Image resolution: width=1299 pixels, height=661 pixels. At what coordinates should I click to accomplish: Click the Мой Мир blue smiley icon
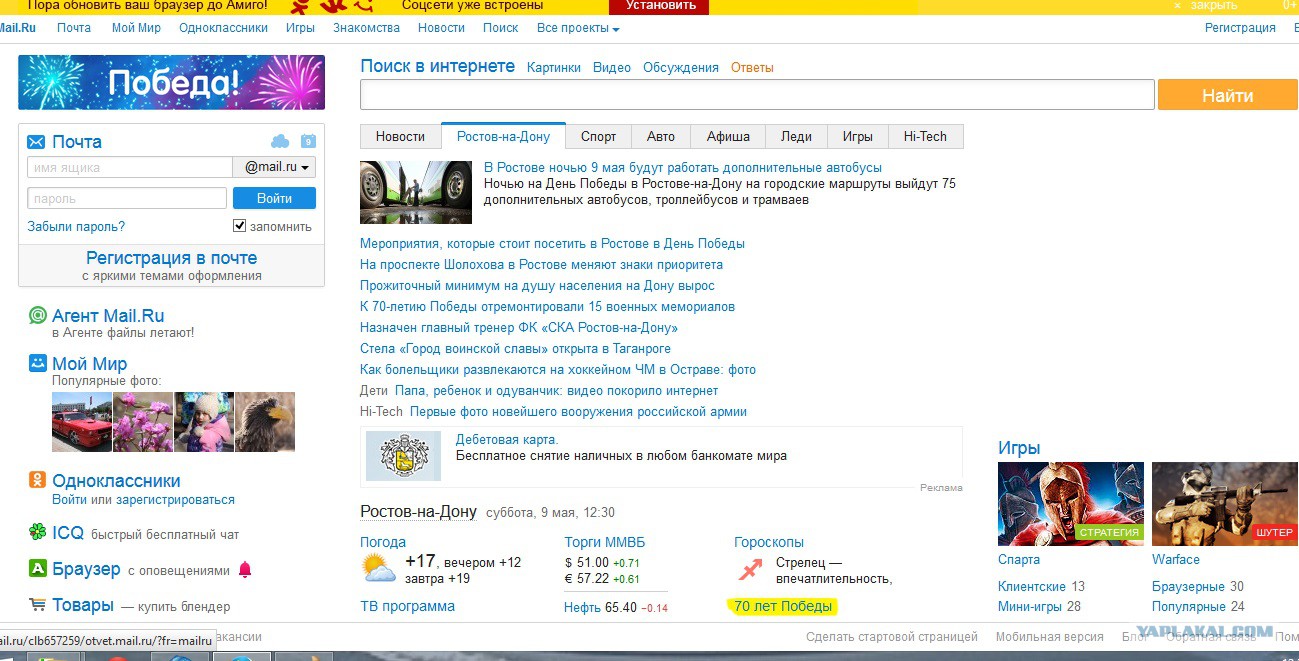pos(37,363)
